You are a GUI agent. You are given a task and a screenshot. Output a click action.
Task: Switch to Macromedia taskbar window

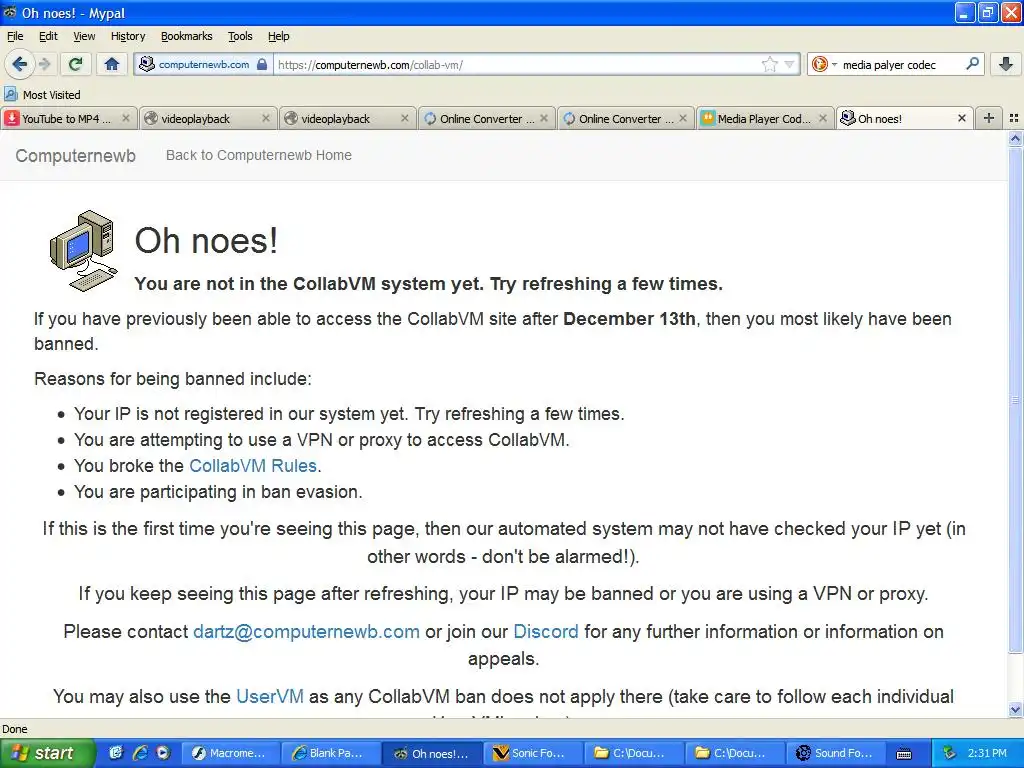click(x=230, y=753)
